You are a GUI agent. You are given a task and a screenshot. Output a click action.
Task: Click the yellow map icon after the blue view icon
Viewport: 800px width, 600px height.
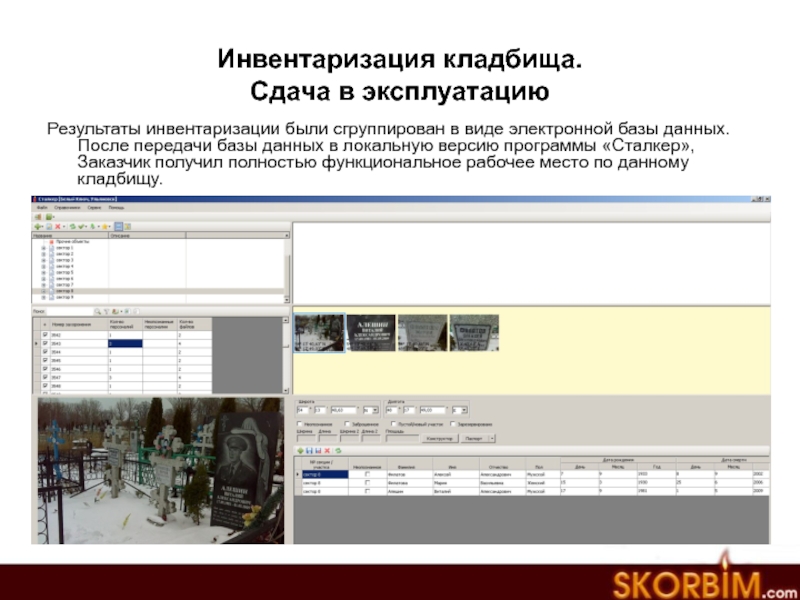[128, 226]
